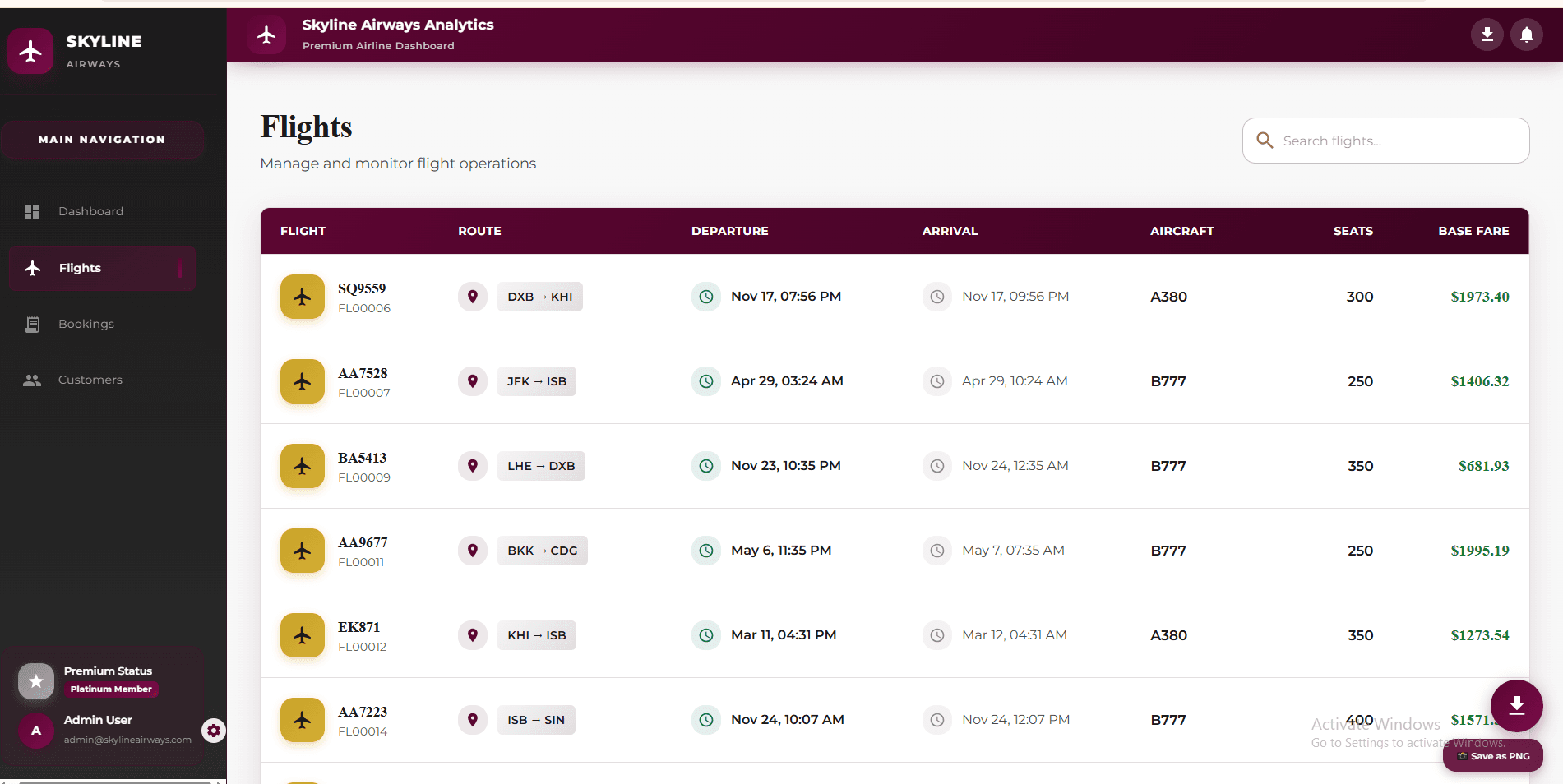Click the departure clock icon for flight AA7528
The height and width of the screenshot is (784, 1563).
(706, 381)
